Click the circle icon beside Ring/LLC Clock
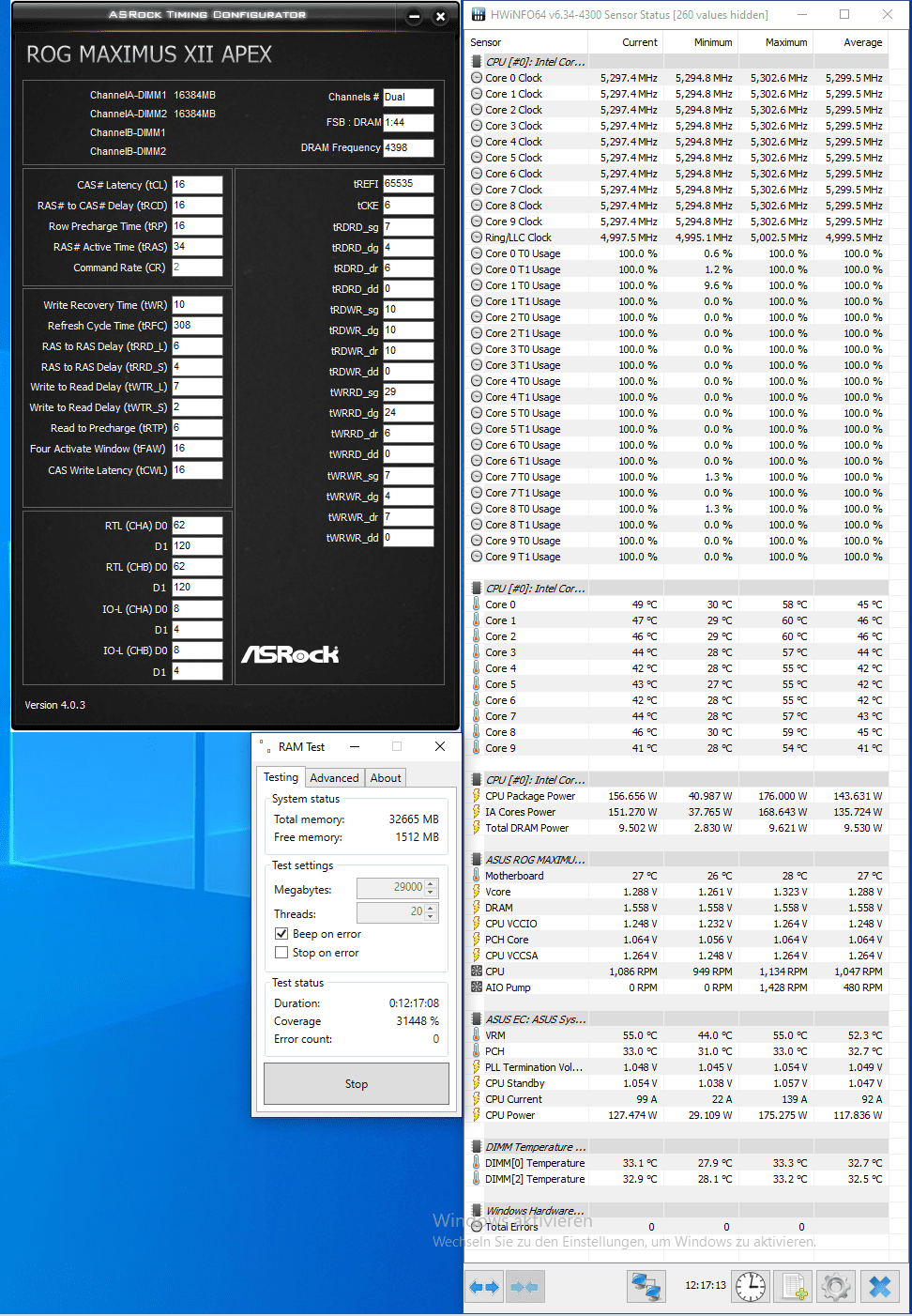The image size is (912, 1316). [477, 237]
